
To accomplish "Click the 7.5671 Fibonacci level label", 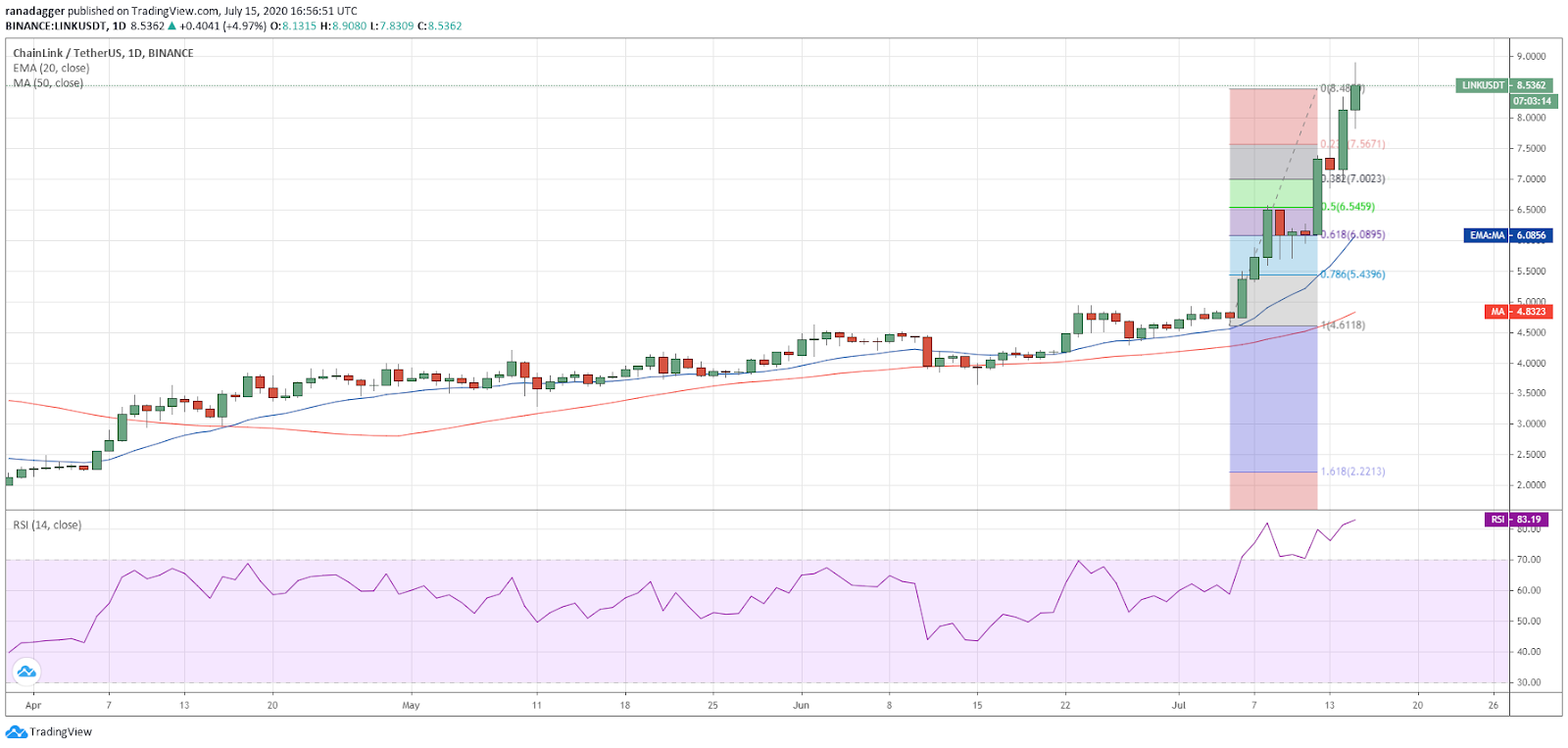I will (1352, 144).
